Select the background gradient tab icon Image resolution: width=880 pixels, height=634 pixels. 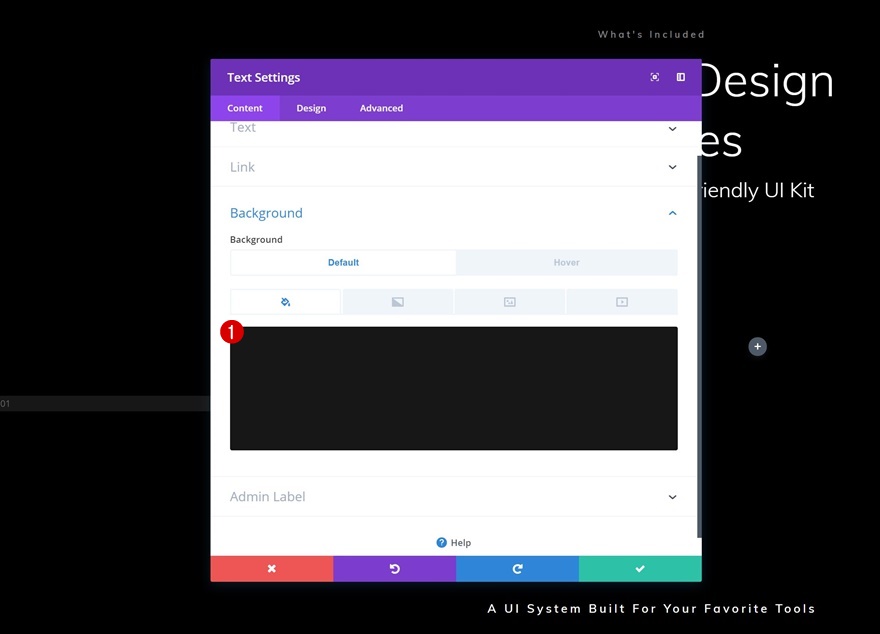[x=397, y=302]
